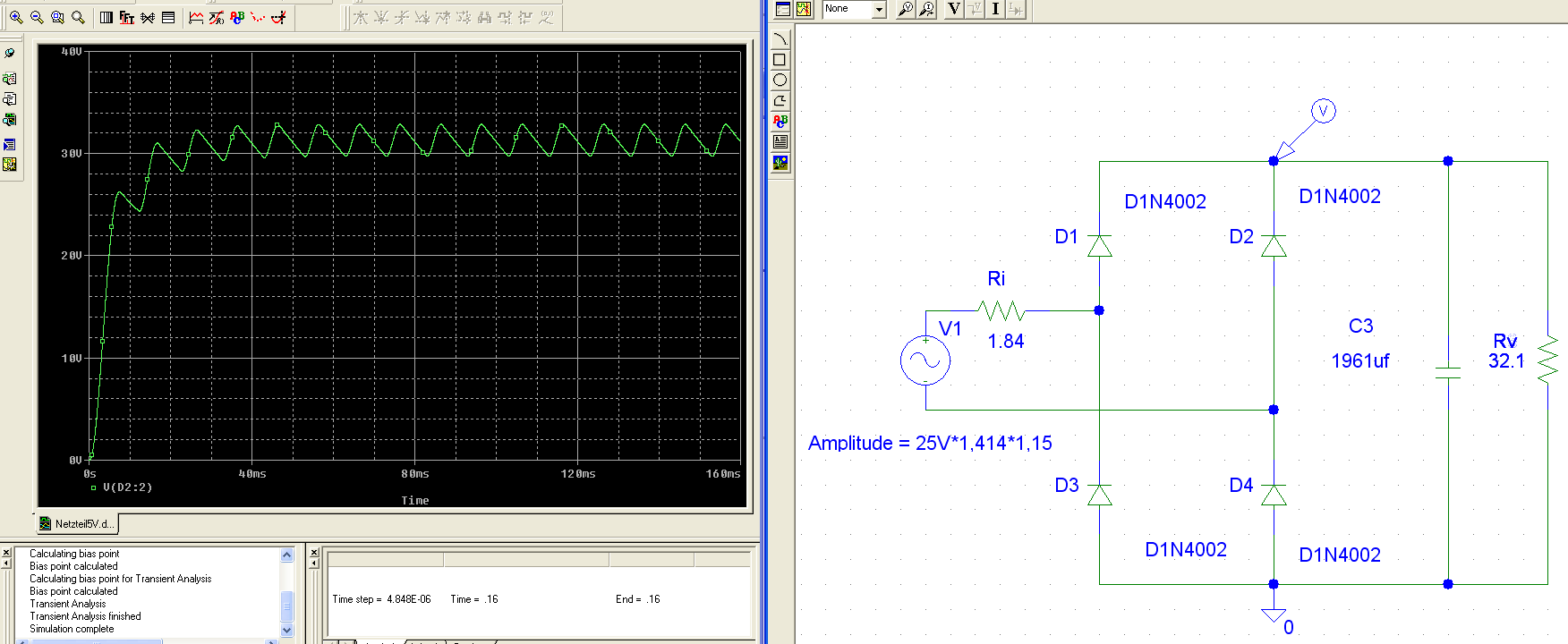Click the Cursor Trough icon
The height and width of the screenshot is (644, 1568).
click(381, 17)
